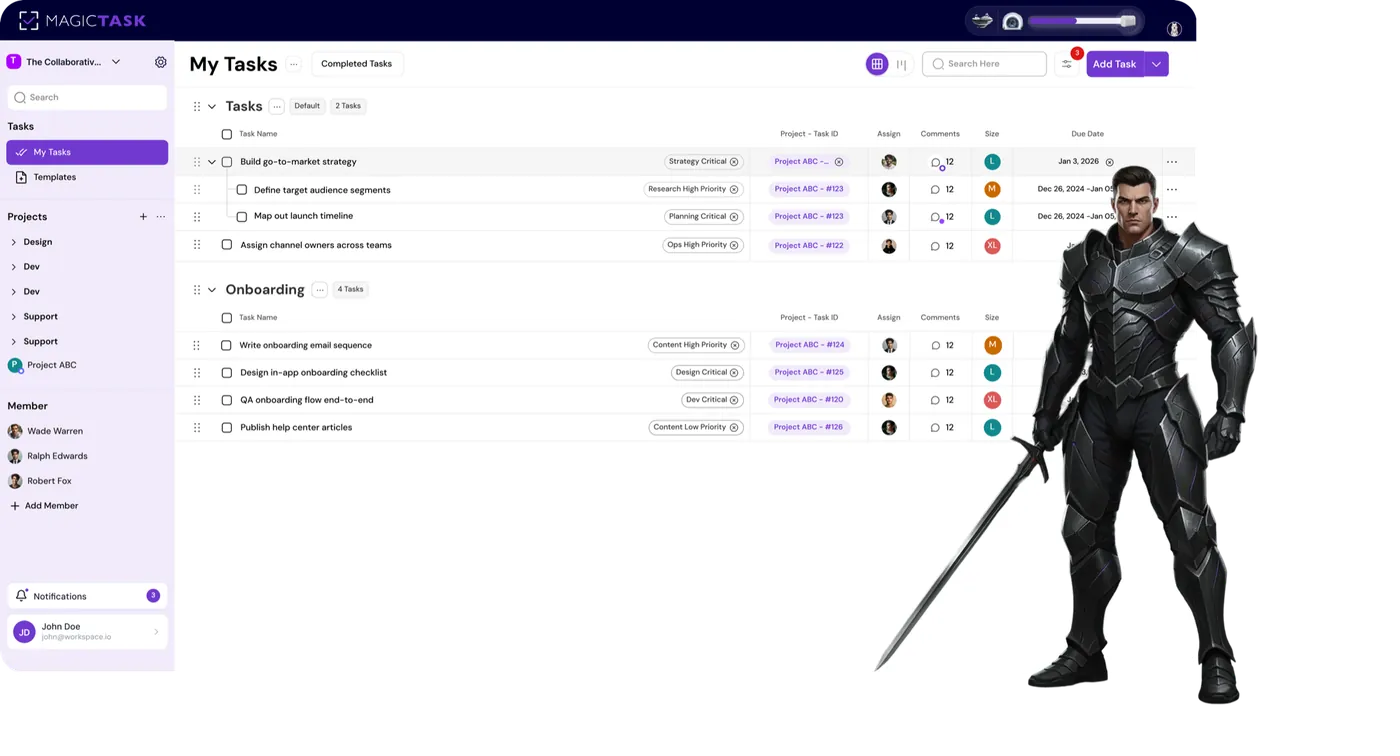Switch to board columns view icon

click(x=902, y=64)
